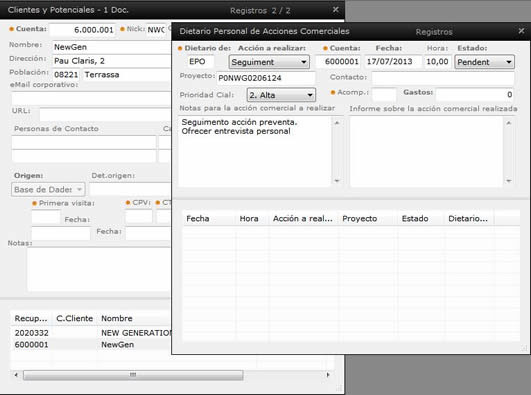The width and height of the screenshot is (531, 395).
Task: Click the postal code field 08221
Action: click(x=66, y=75)
